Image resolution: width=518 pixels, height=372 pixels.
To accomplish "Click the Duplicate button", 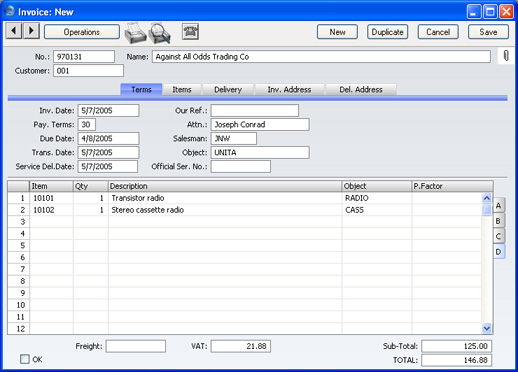I will 387,32.
